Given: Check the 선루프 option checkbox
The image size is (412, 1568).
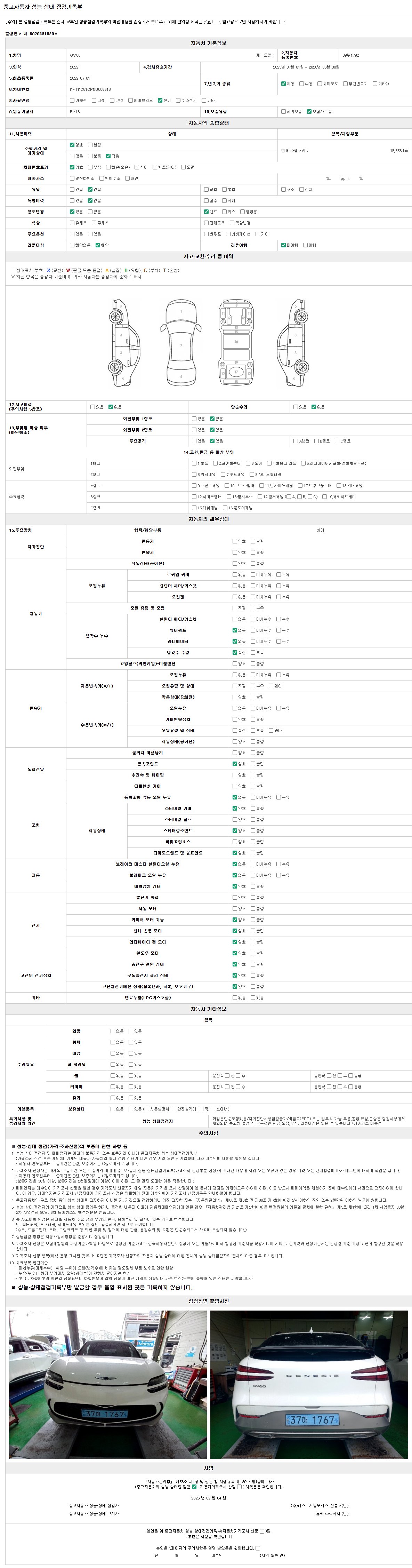Looking at the screenshot, I should (x=206, y=234).
